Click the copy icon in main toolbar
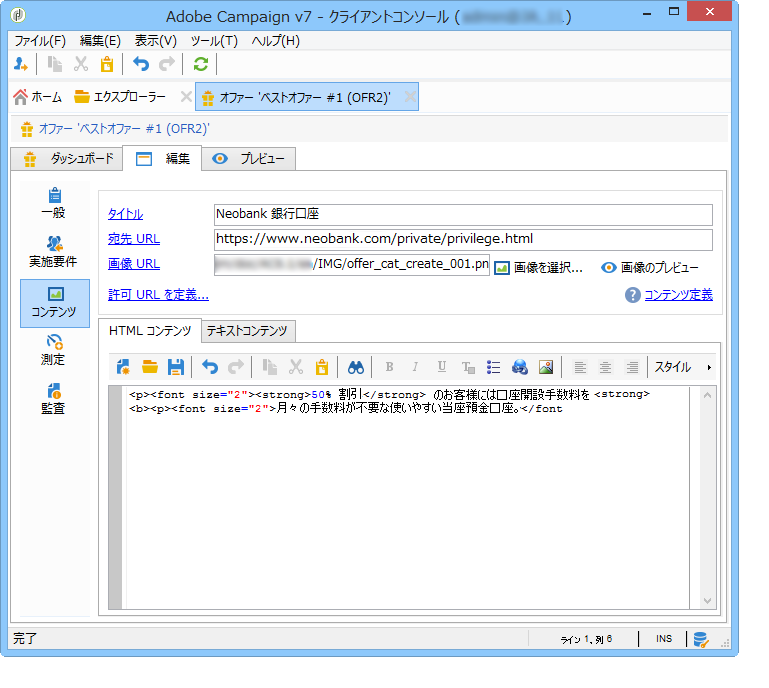Image resolution: width=769 pixels, height=688 pixels. coord(55,64)
